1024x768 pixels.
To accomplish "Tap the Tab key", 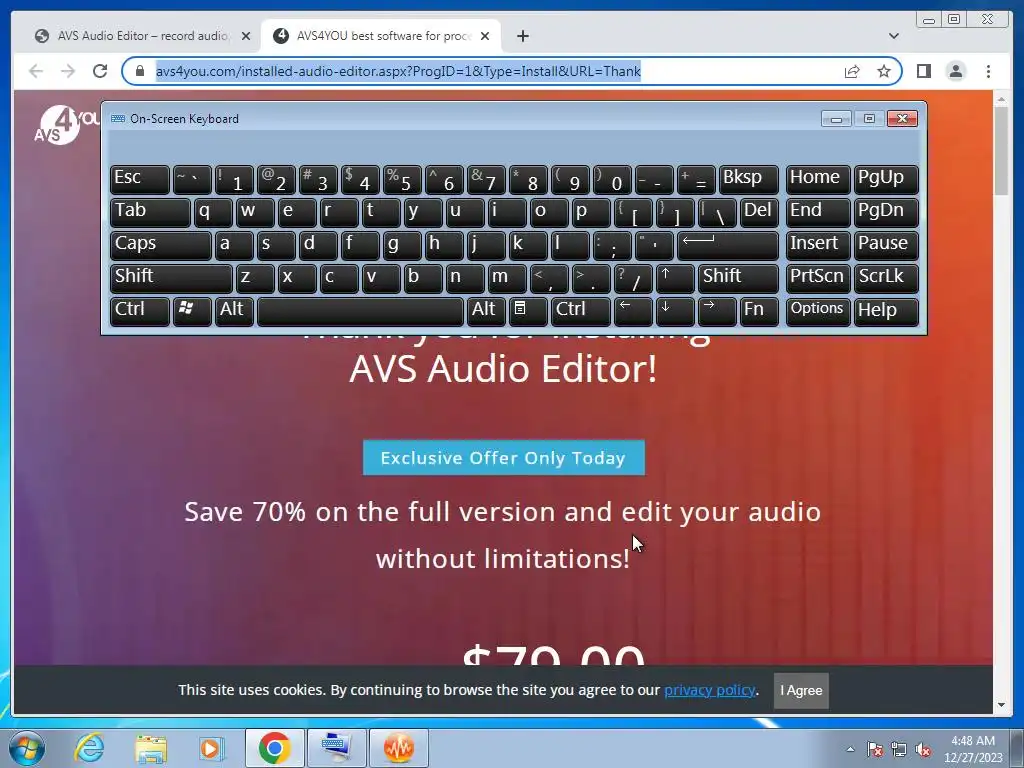I will coord(150,212).
